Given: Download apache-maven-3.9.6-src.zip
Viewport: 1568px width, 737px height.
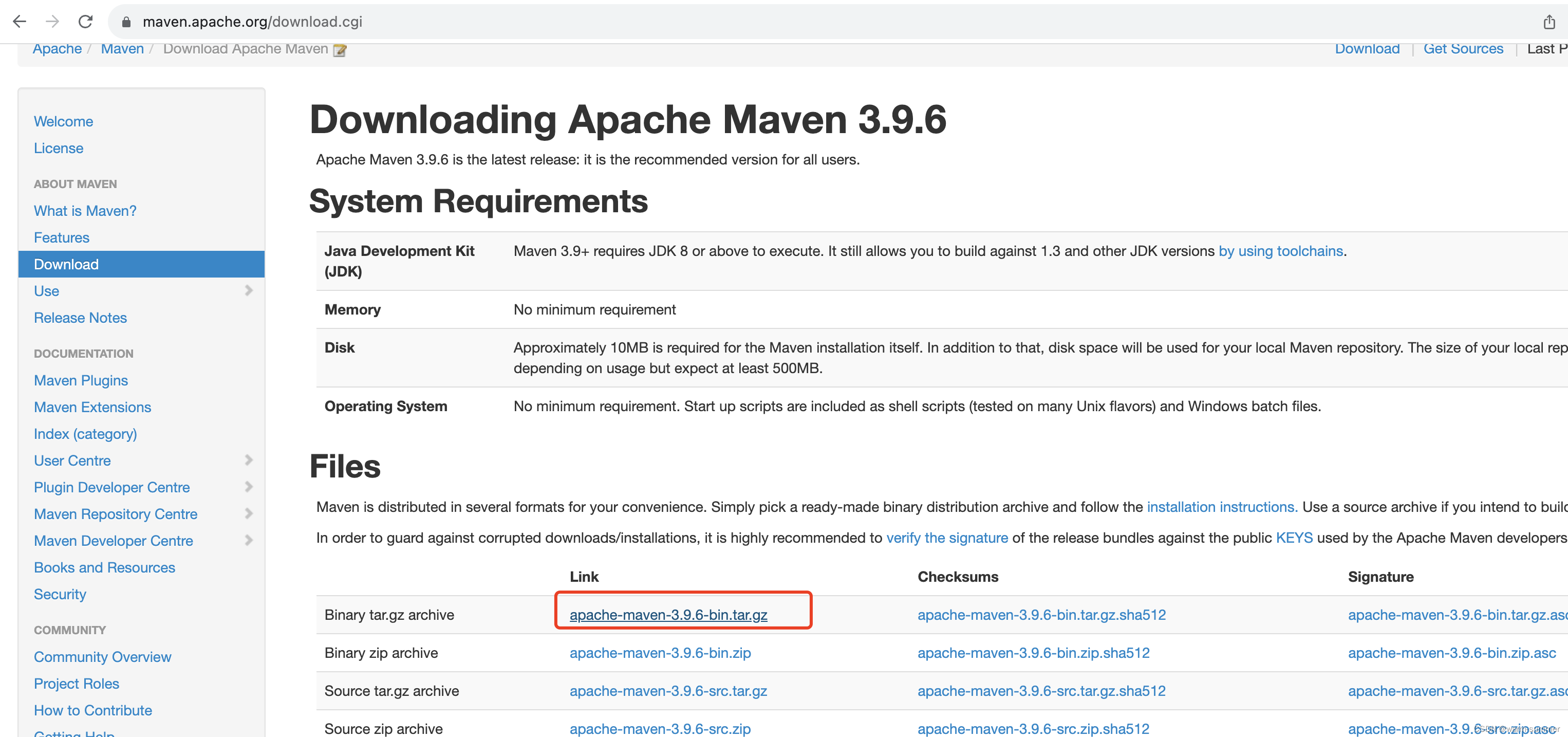Looking at the screenshot, I should [x=660, y=728].
